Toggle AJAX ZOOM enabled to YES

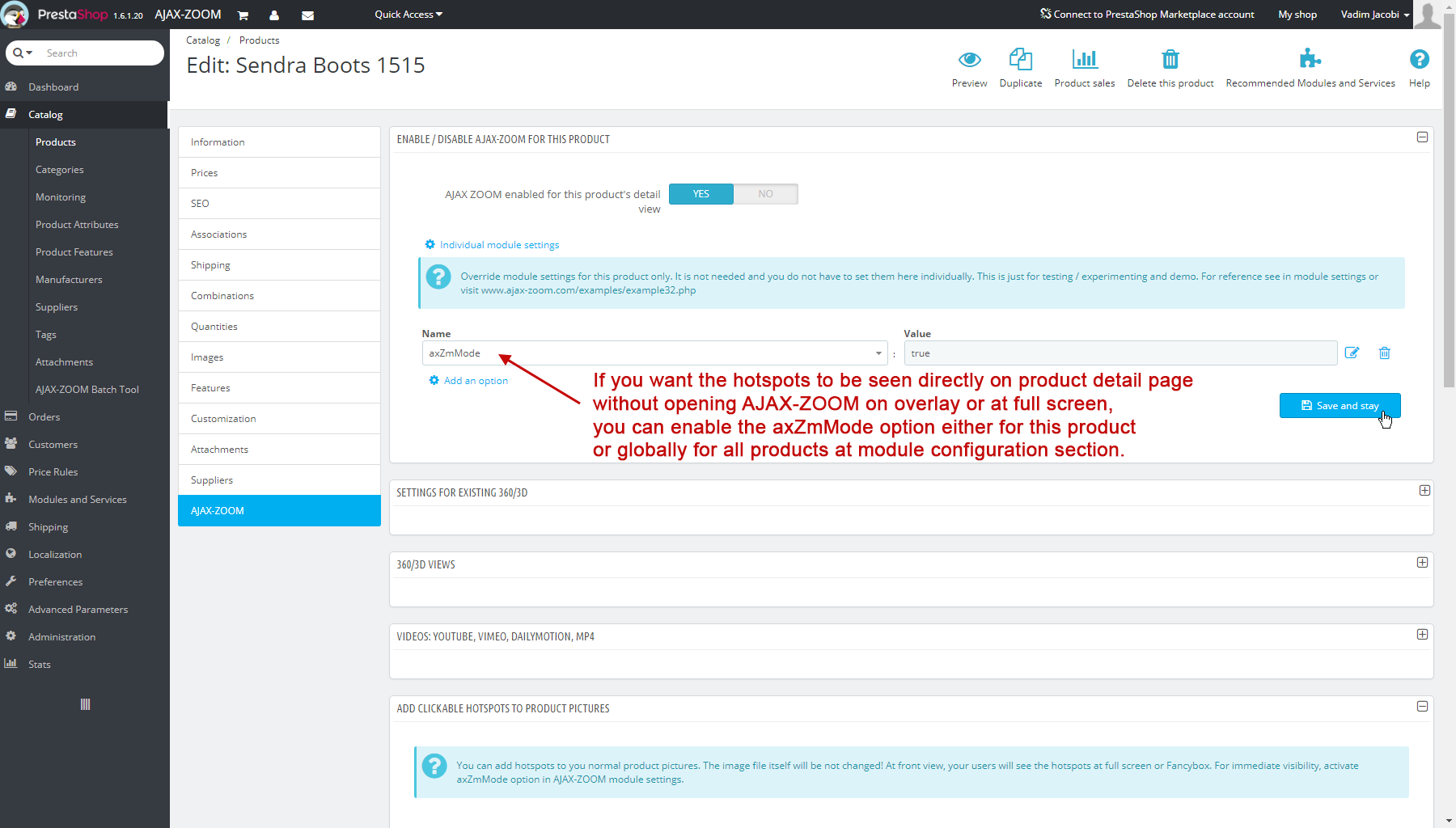(700, 194)
